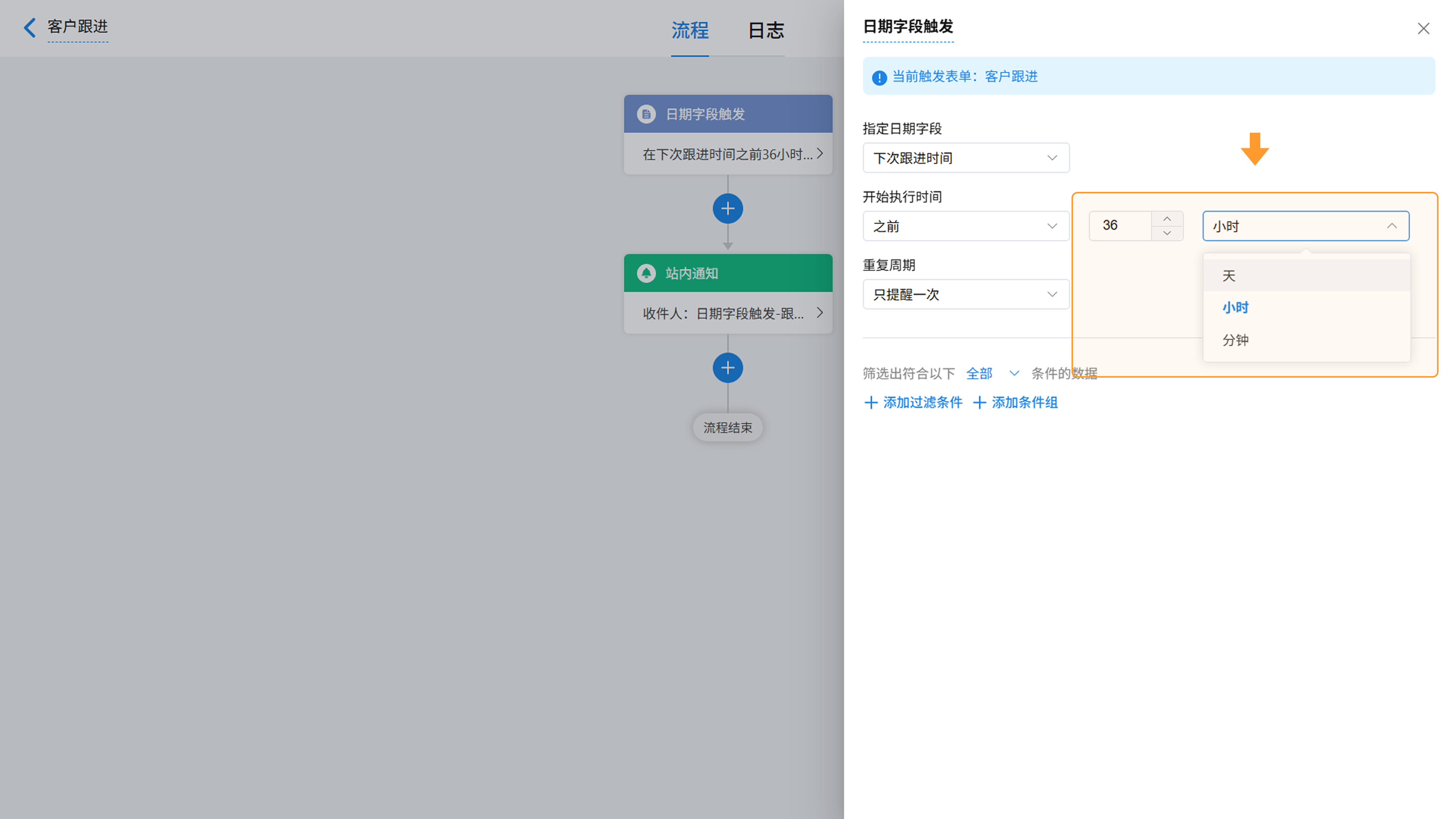
Task: Close the 日期字段触发 side panel
Action: 1423,28
